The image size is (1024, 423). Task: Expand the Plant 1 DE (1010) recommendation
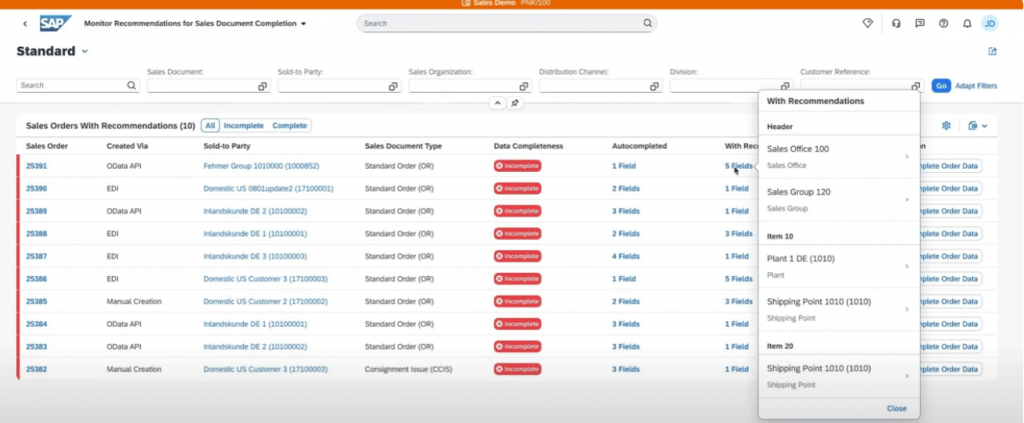[x=839, y=266]
